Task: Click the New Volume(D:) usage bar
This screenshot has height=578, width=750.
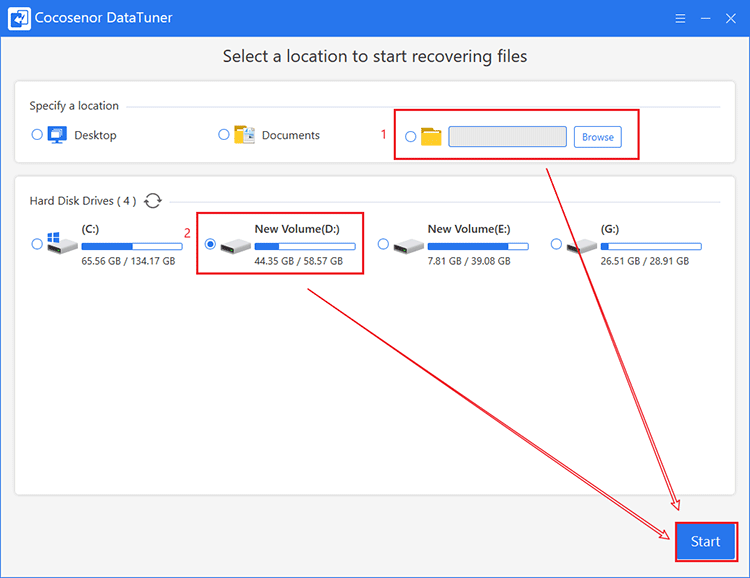Action: 305,246
